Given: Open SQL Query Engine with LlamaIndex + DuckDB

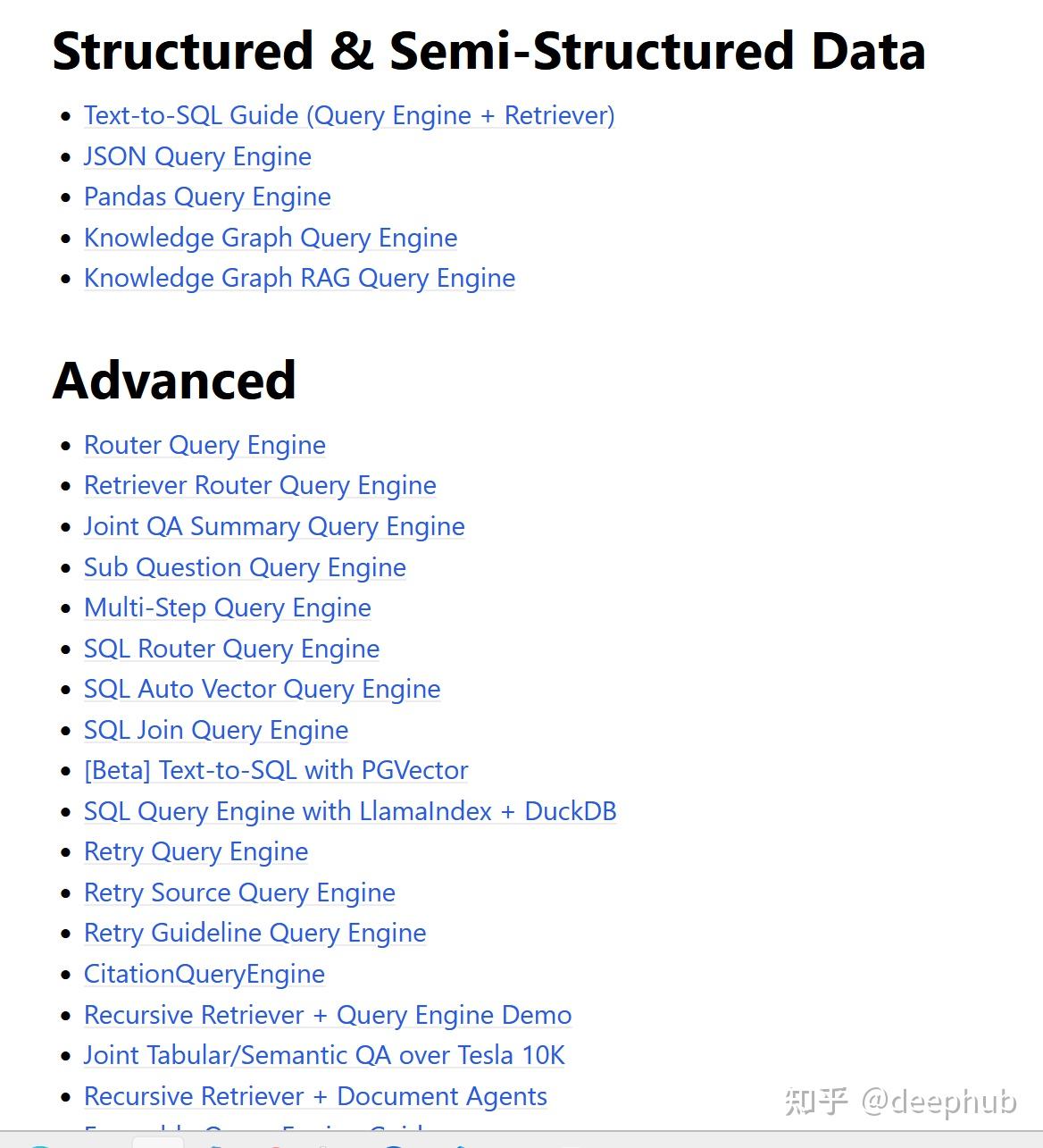Looking at the screenshot, I should (350, 811).
